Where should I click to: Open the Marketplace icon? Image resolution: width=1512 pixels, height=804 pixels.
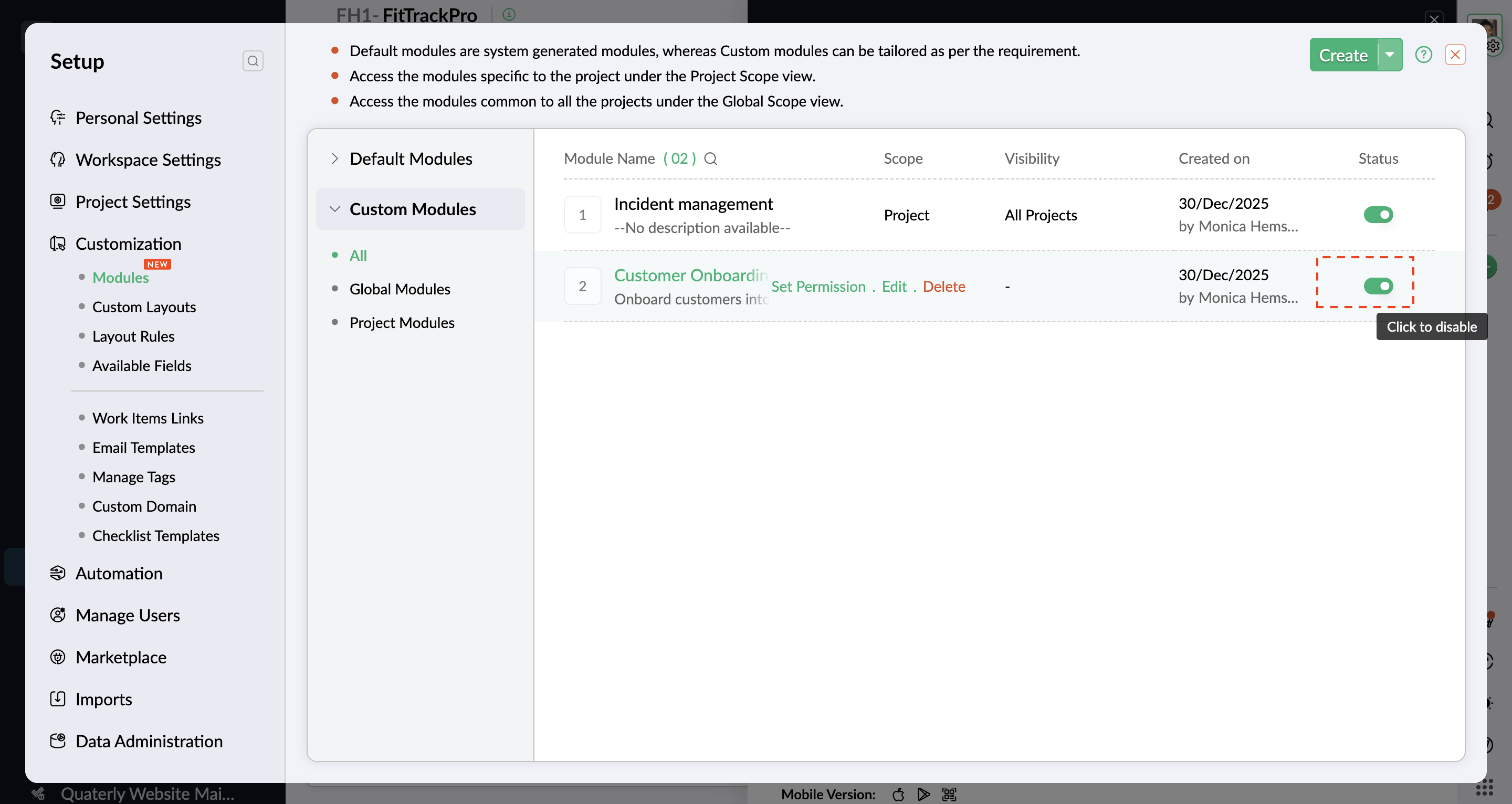[58, 657]
